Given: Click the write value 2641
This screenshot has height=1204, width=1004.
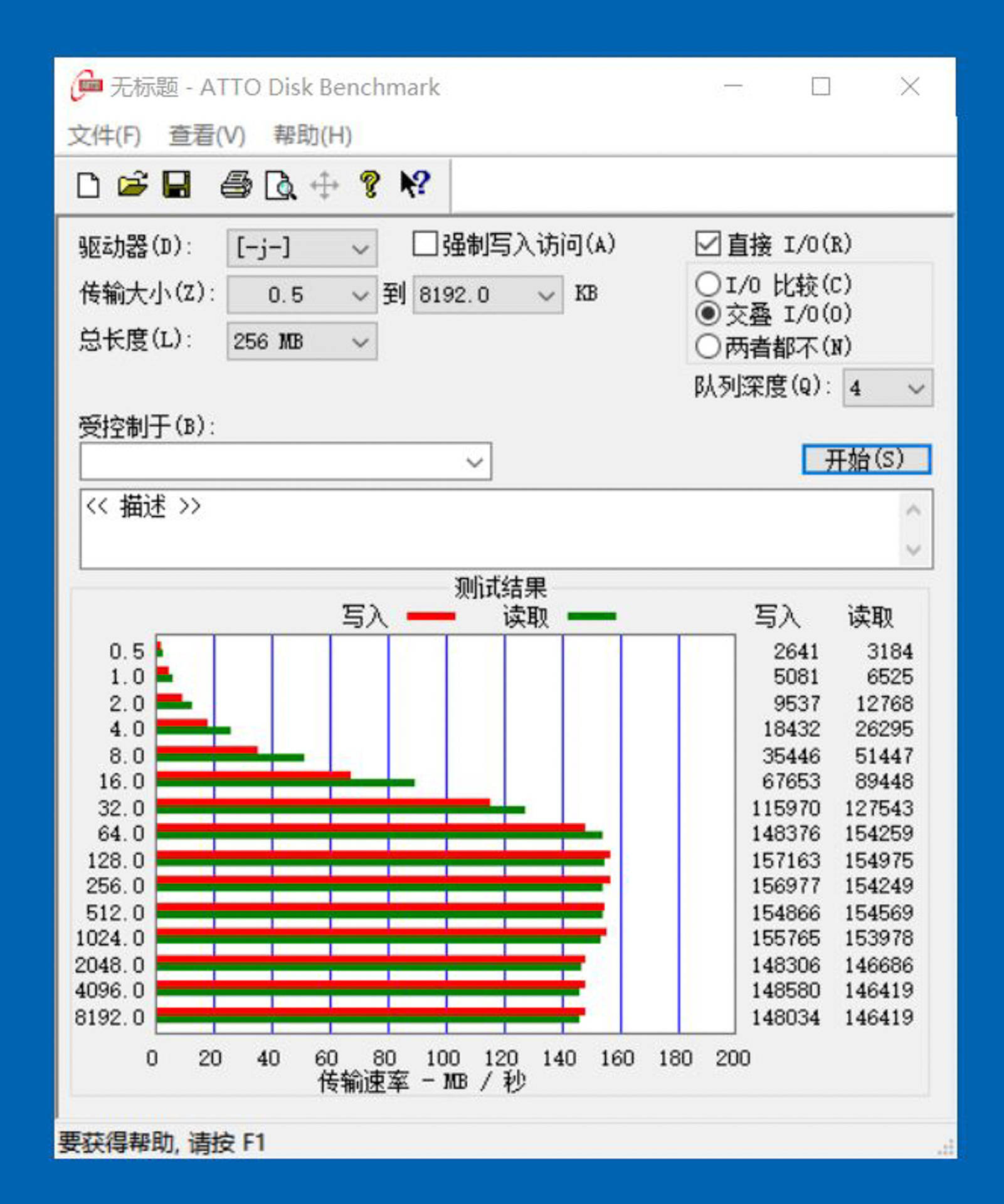Looking at the screenshot, I should tap(796, 651).
